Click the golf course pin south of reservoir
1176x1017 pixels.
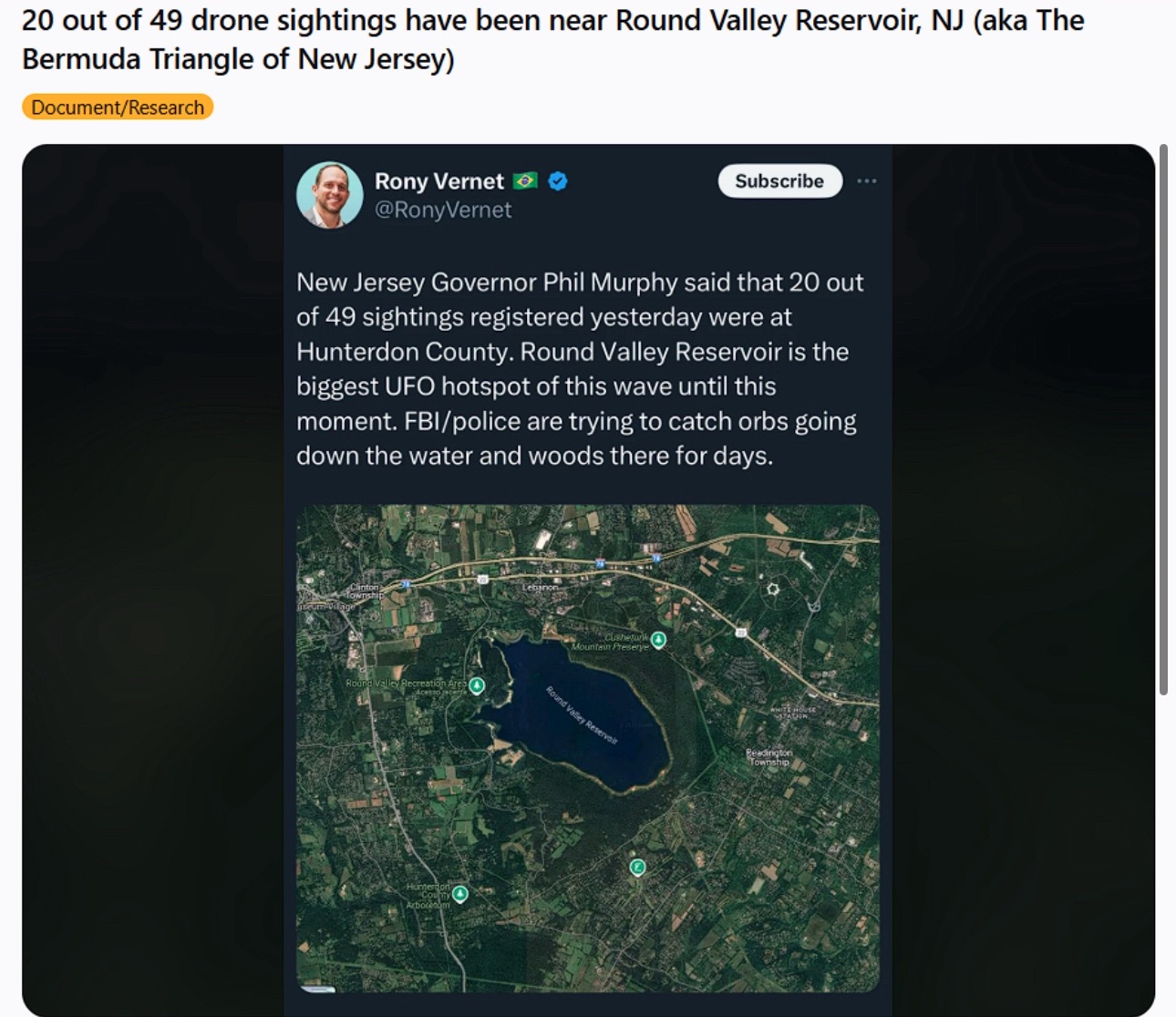pos(638,867)
